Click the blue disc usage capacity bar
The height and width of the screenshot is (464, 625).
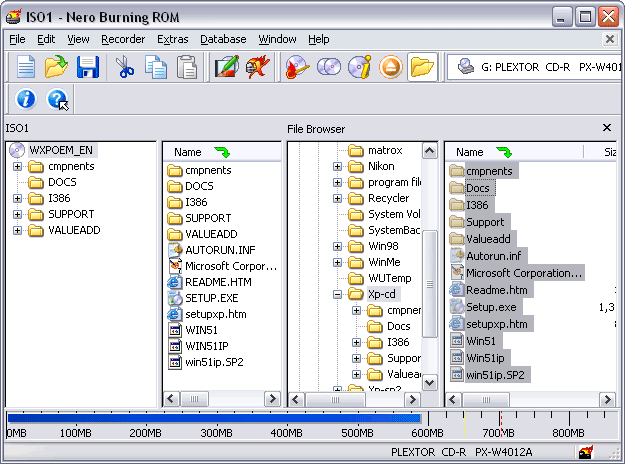coord(214,418)
